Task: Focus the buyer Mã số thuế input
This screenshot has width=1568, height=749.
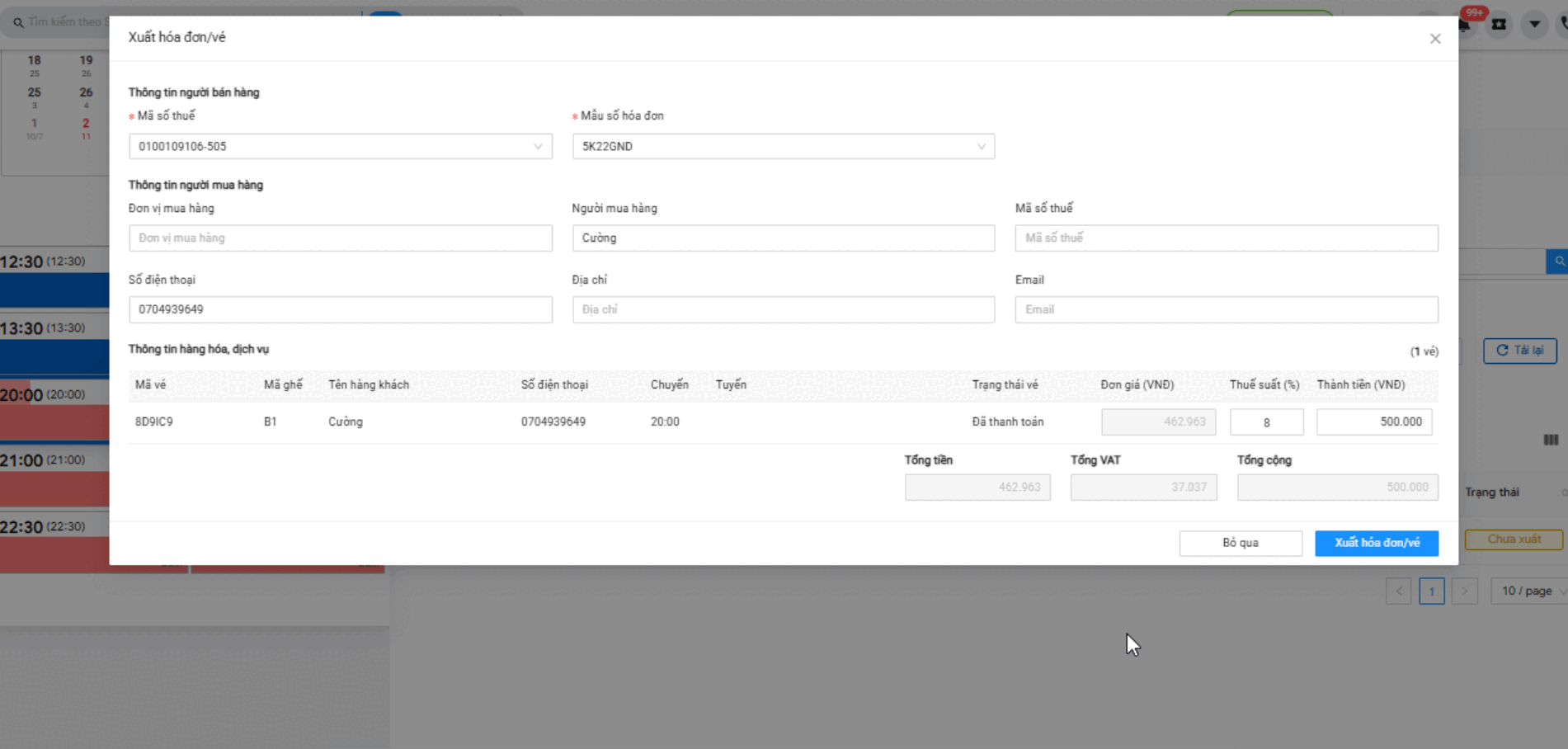Action: point(1226,238)
